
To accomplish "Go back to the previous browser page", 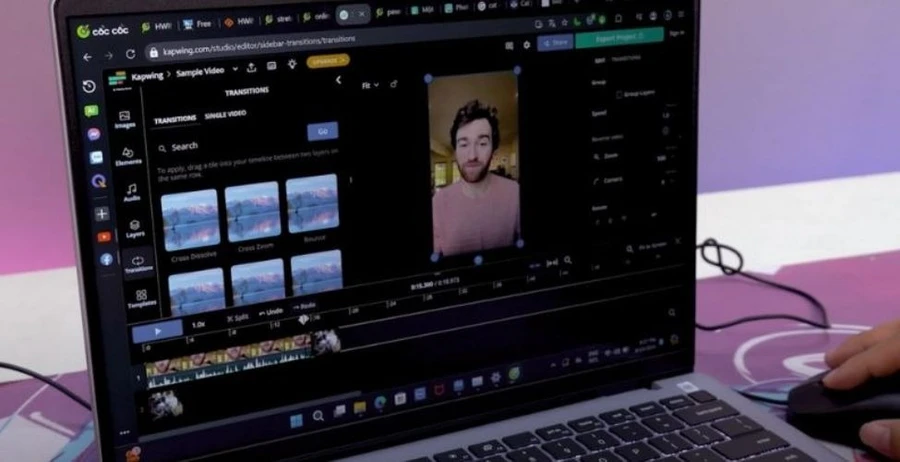I will pyautogui.click(x=87, y=57).
